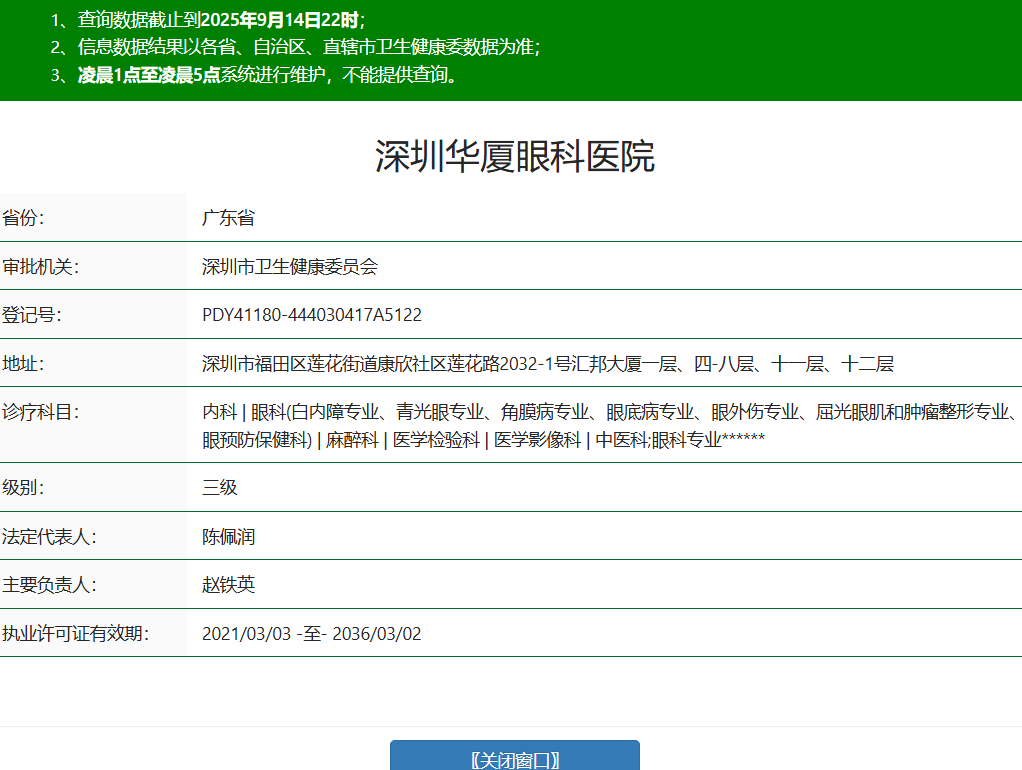Click the value 深圳市卫生健康委员会
The height and width of the screenshot is (770, 1022).
[x=290, y=267]
